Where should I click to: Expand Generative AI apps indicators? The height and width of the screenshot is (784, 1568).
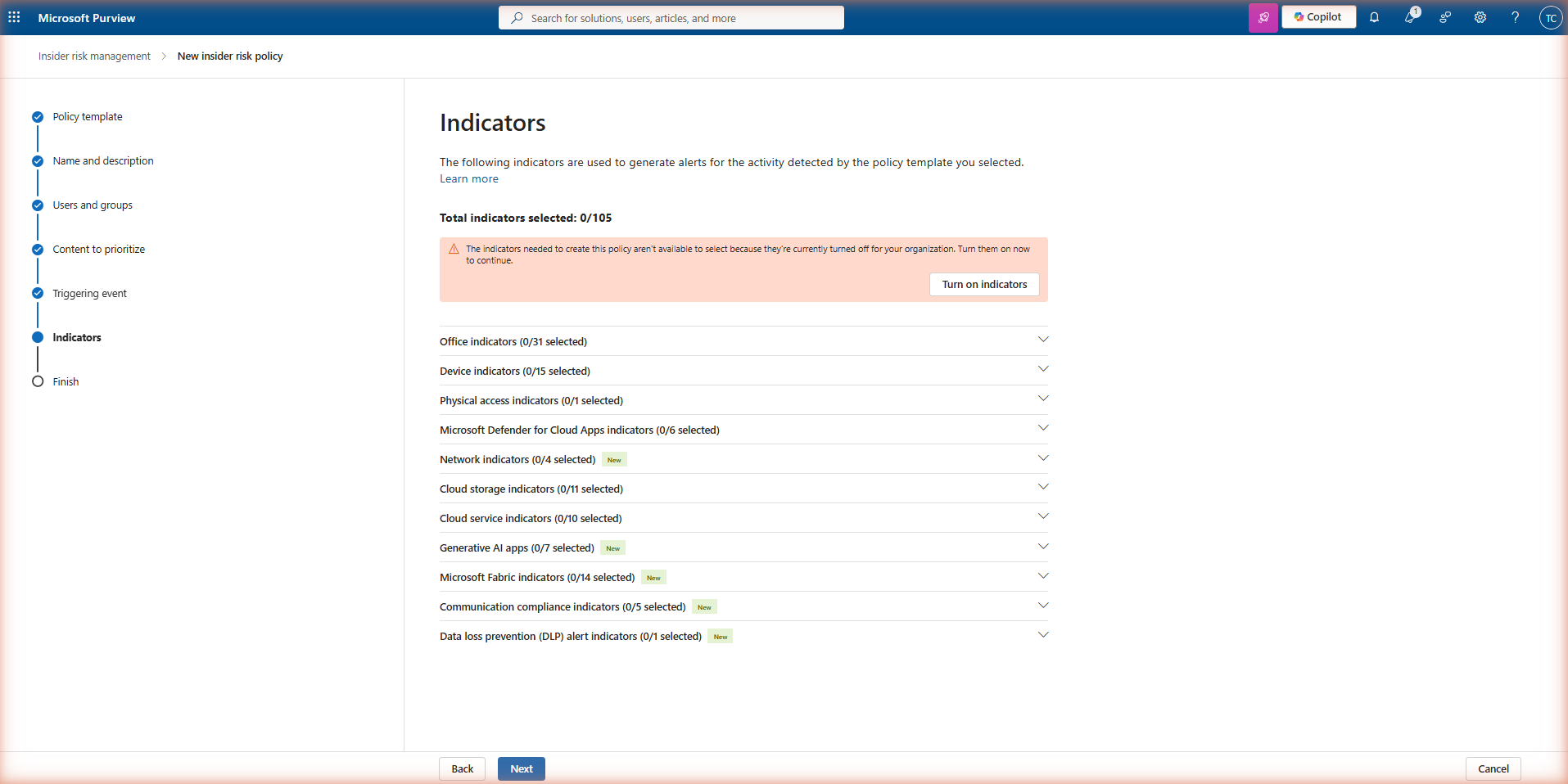[x=1042, y=546]
